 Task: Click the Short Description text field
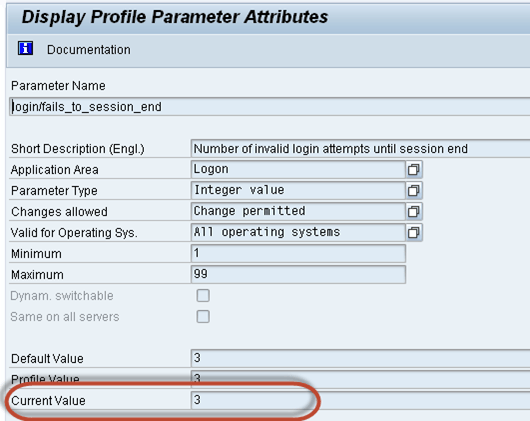360,149
